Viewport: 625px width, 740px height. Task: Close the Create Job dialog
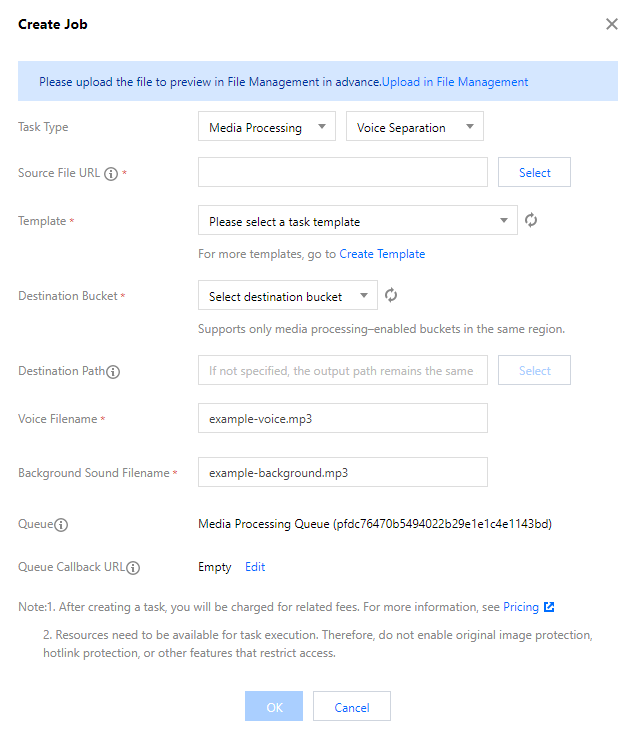[611, 24]
